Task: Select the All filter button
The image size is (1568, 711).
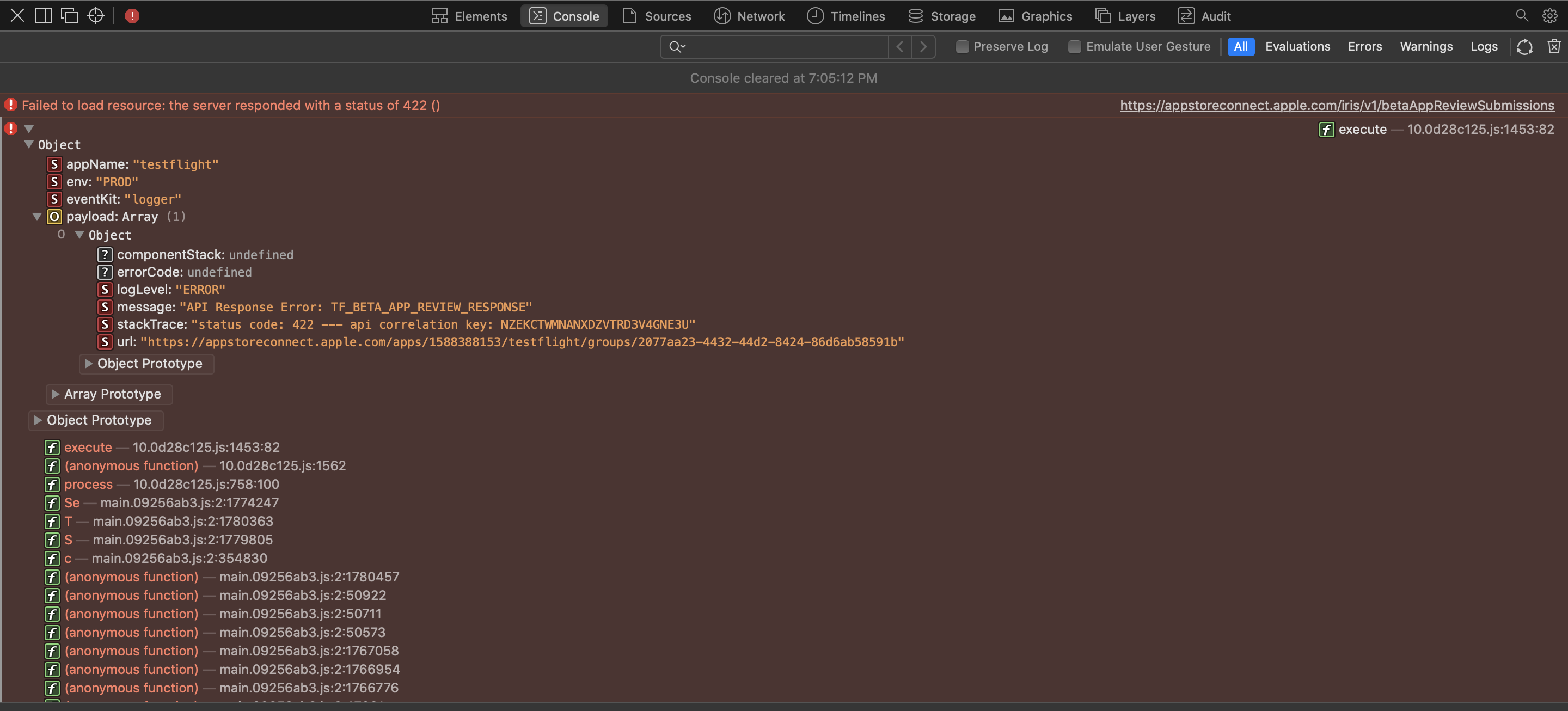Action: 1241,47
